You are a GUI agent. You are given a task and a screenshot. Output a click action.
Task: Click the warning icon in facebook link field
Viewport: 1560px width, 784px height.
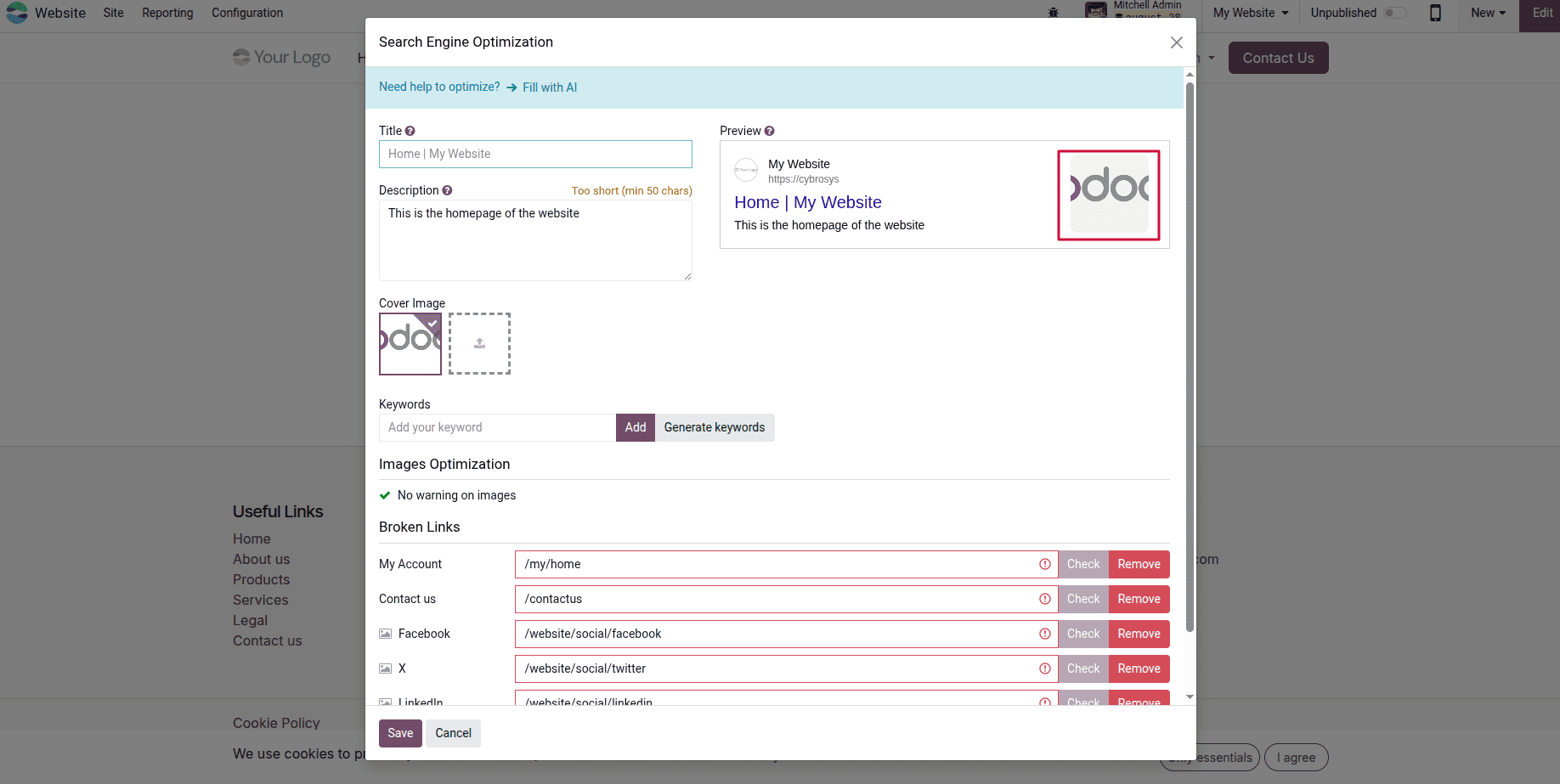click(x=1044, y=634)
